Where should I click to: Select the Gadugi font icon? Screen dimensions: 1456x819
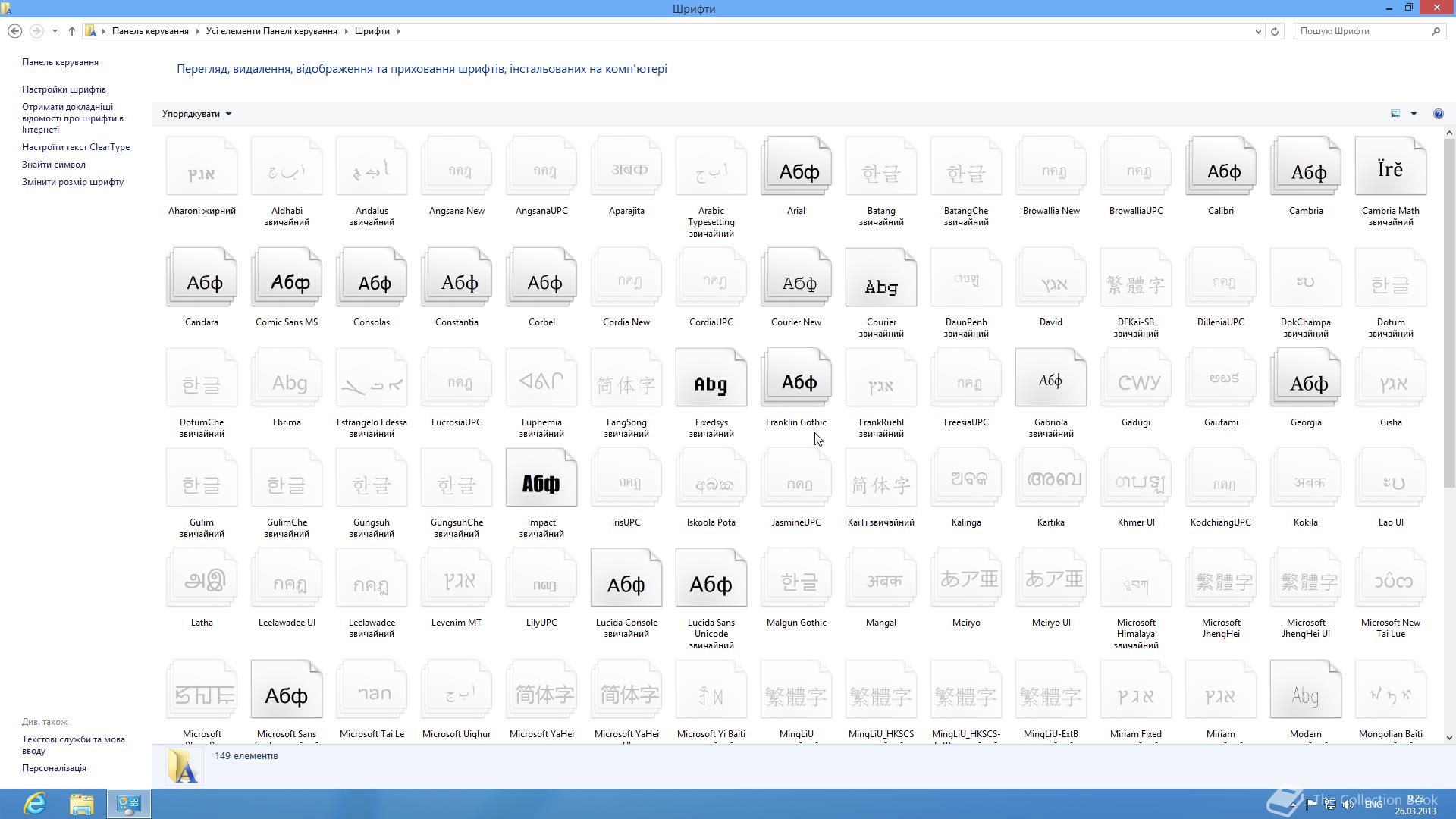pyautogui.click(x=1136, y=378)
